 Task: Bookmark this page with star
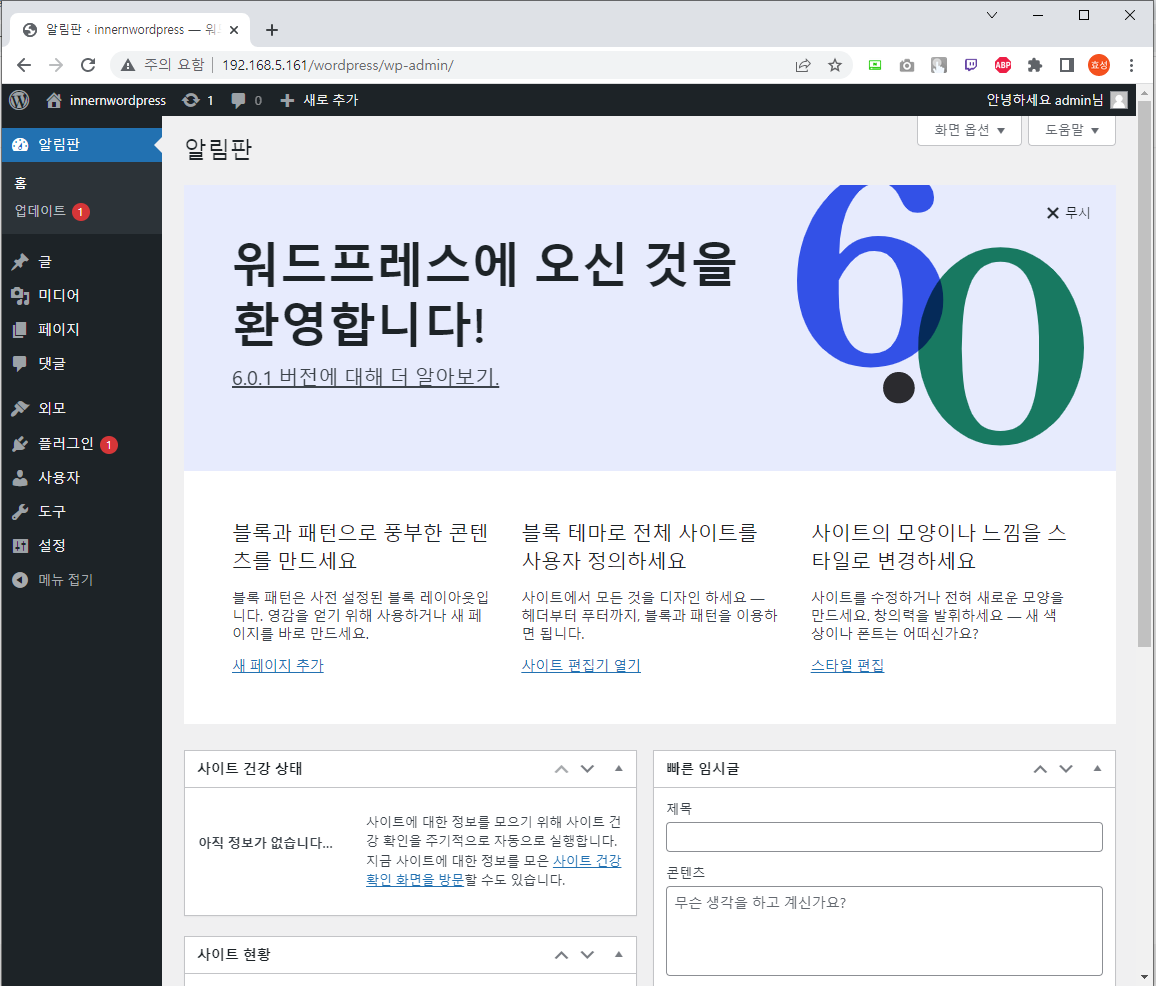[x=835, y=65]
